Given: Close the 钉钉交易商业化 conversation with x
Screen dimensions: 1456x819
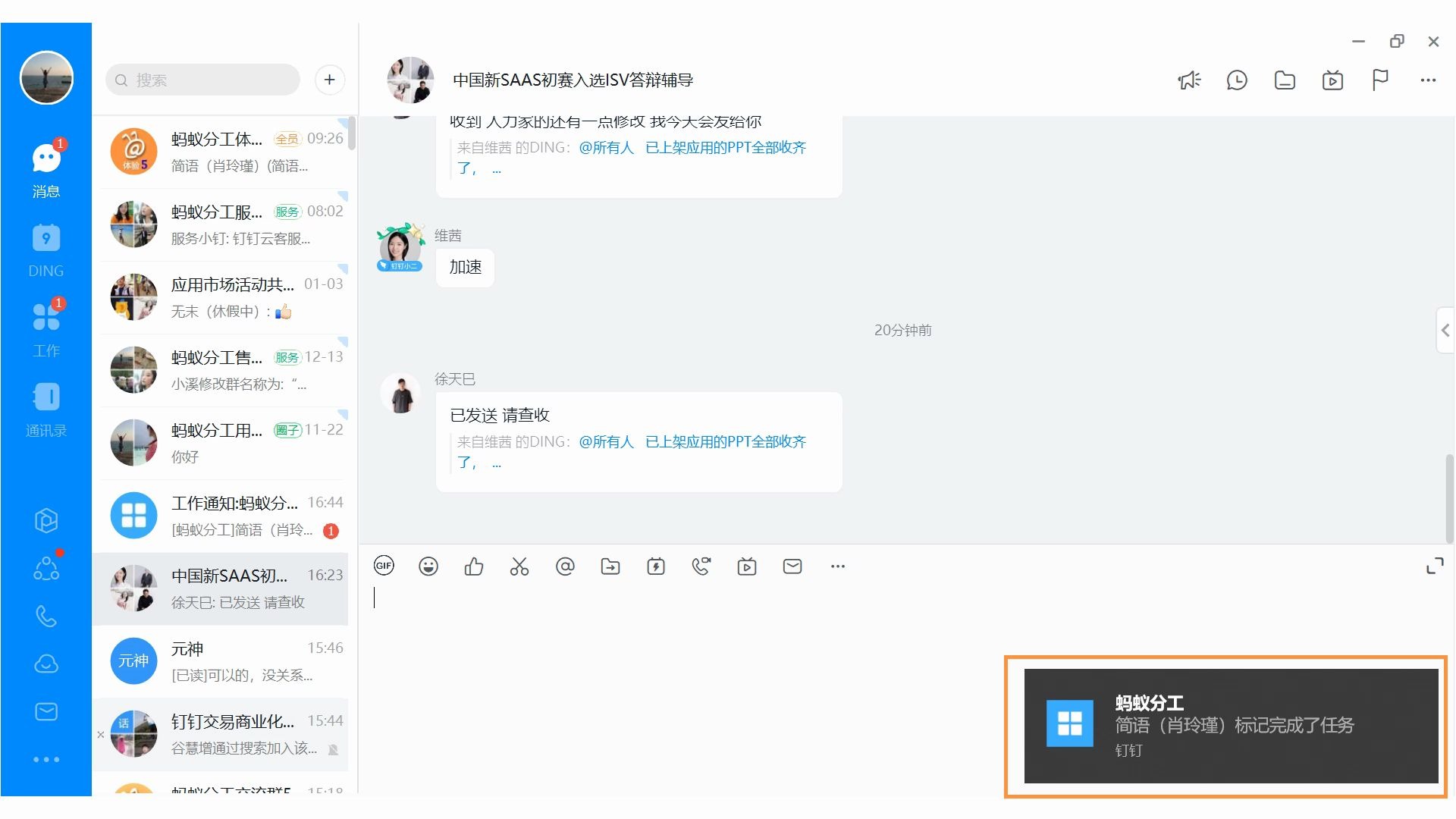Looking at the screenshot, I should pyautogui.click(x=101, y=734).
